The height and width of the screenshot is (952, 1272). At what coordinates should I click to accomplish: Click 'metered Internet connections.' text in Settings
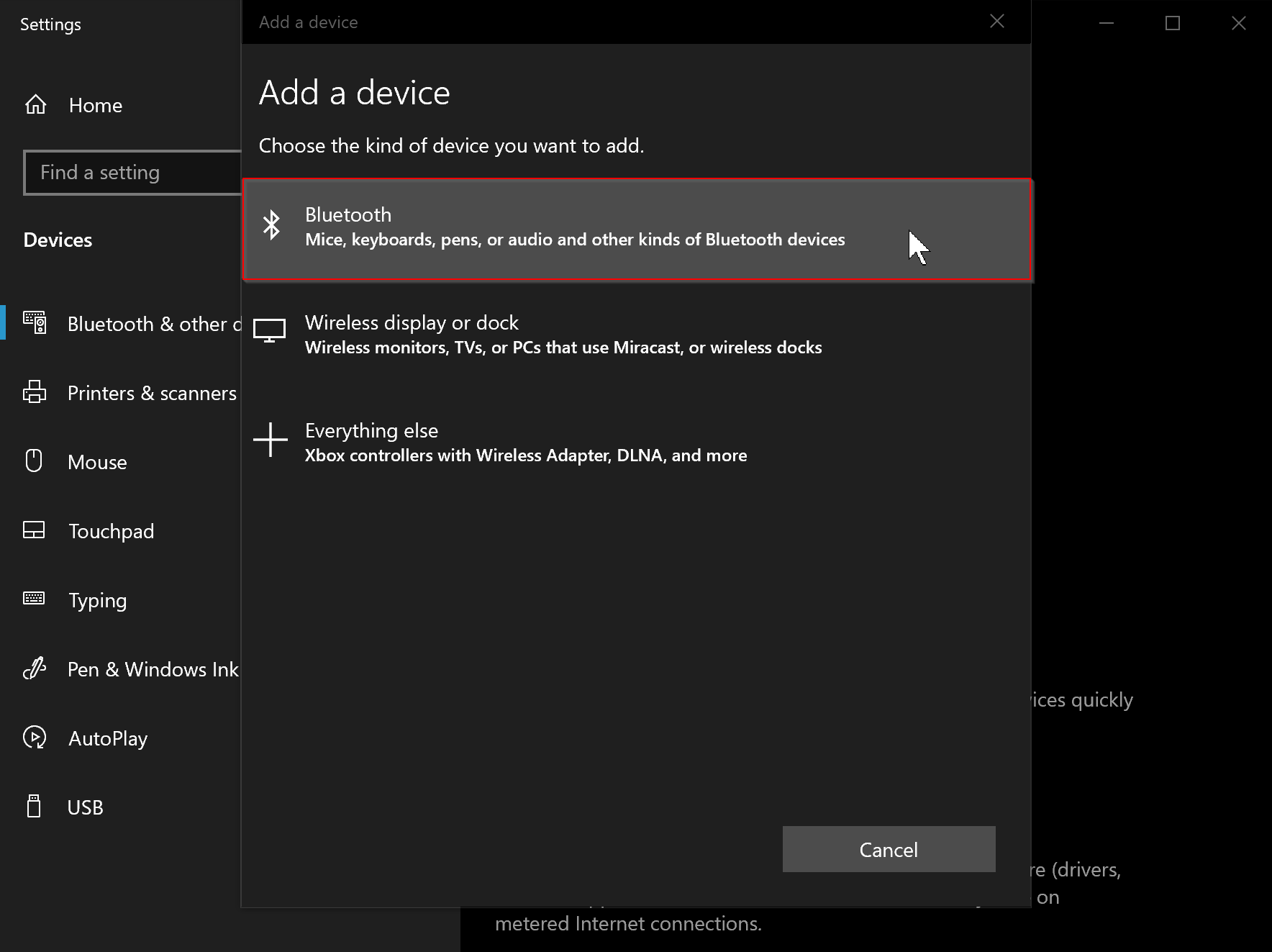[628, 923]
